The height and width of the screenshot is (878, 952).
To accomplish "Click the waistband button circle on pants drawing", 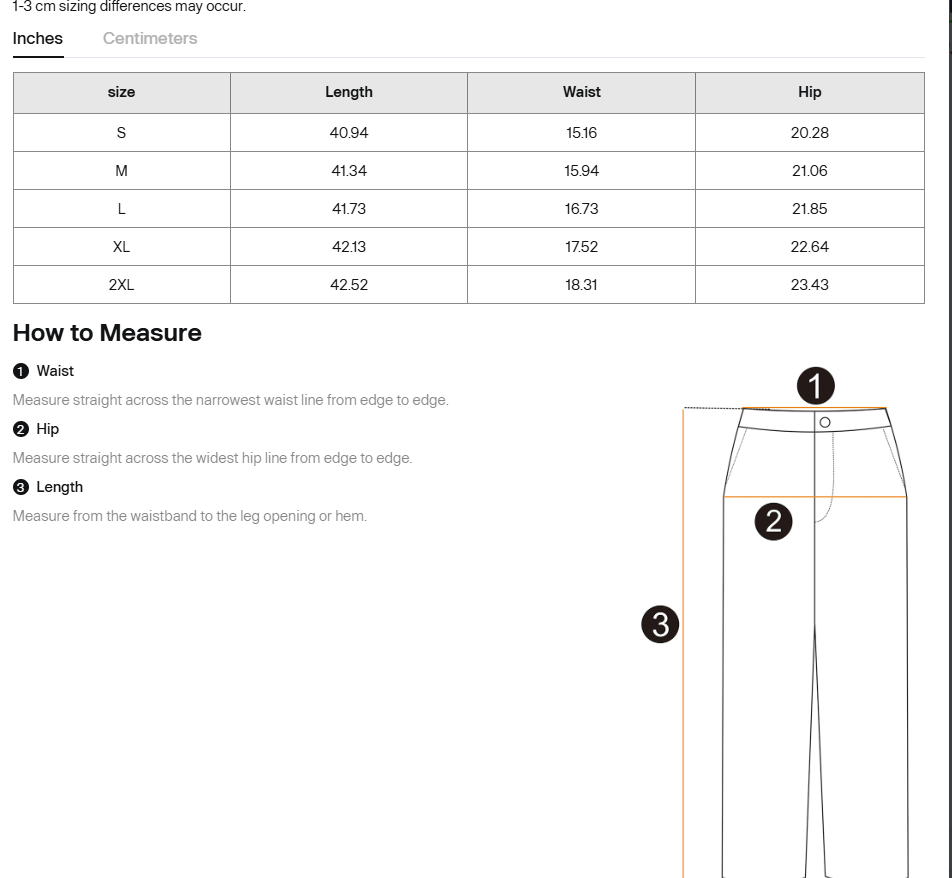I will [x=825, y=423].
